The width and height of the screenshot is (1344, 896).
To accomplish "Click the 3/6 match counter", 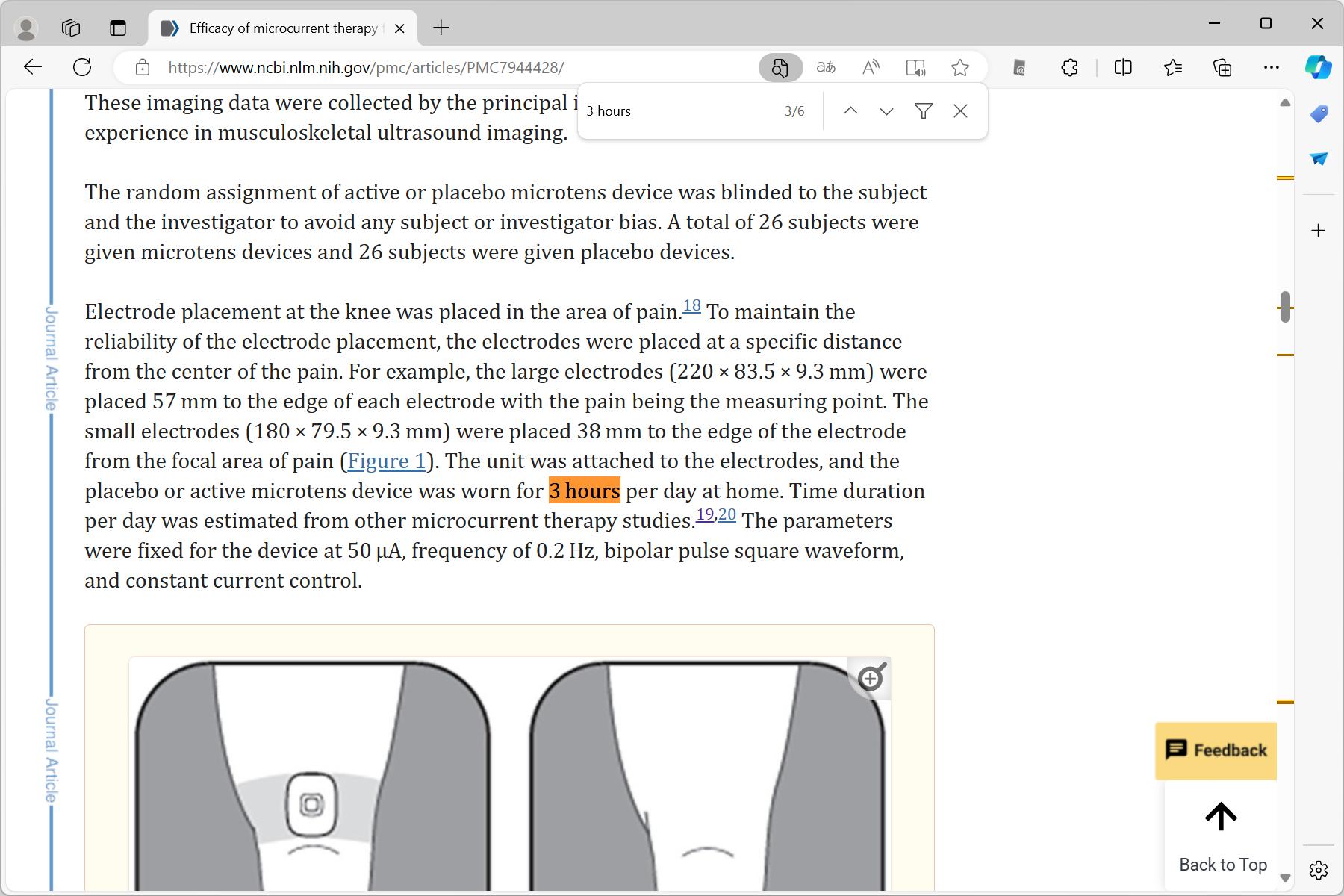I will coord(794,111).
